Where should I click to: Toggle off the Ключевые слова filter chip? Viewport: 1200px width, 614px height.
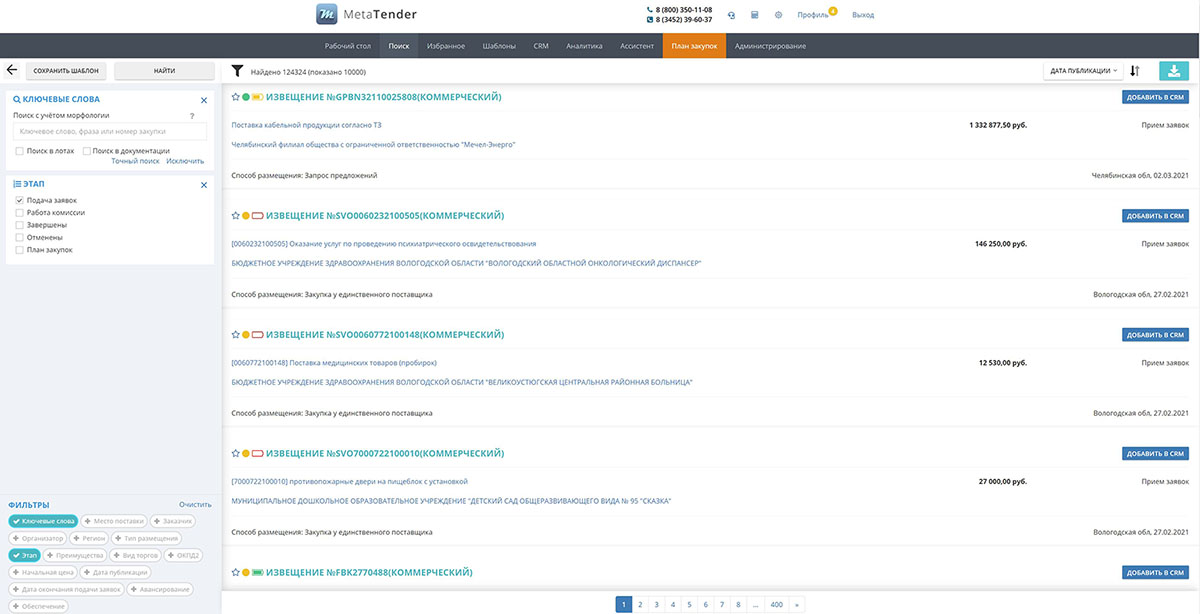[42, 521]
